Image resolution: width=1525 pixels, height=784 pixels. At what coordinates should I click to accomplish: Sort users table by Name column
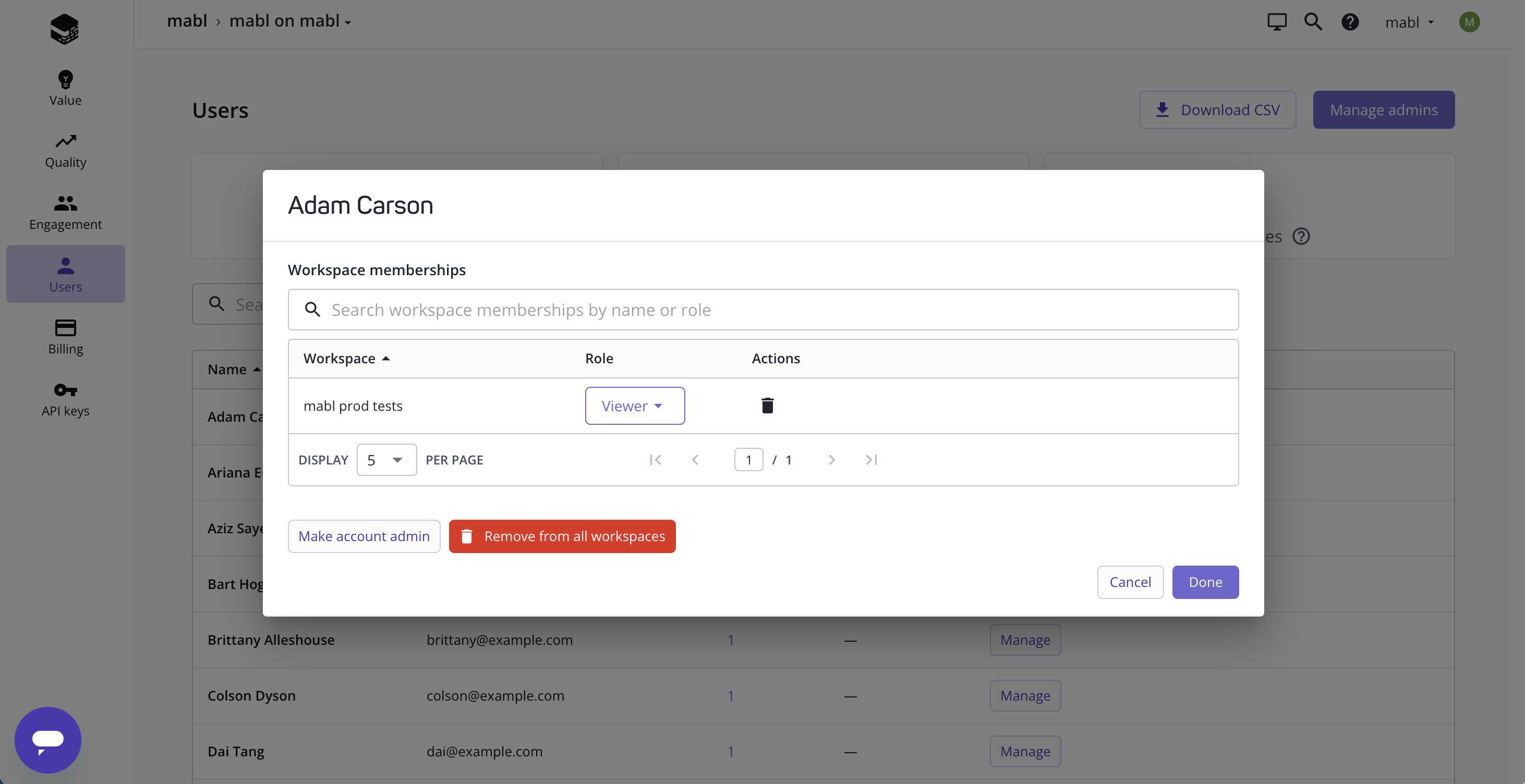click(x=234, y=369)
